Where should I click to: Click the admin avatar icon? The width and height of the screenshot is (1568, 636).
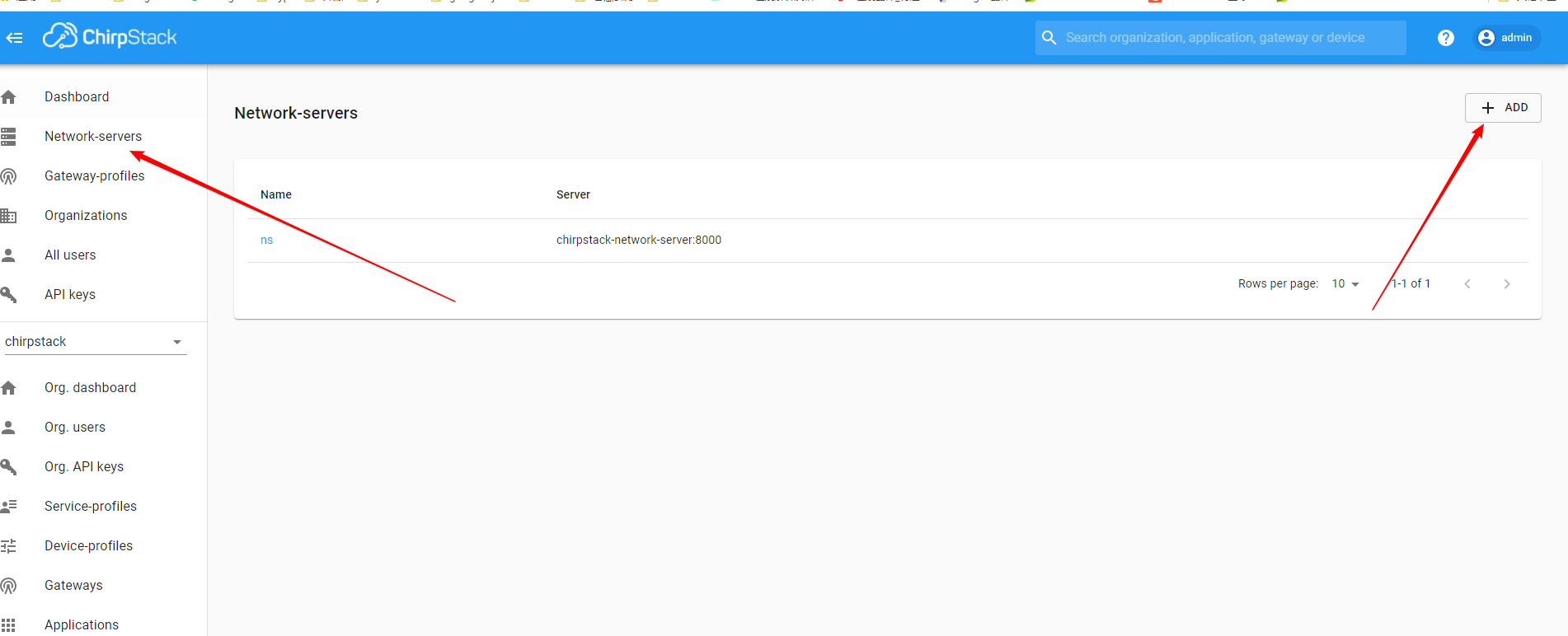pyautogui.click(x=1486, y=38)
